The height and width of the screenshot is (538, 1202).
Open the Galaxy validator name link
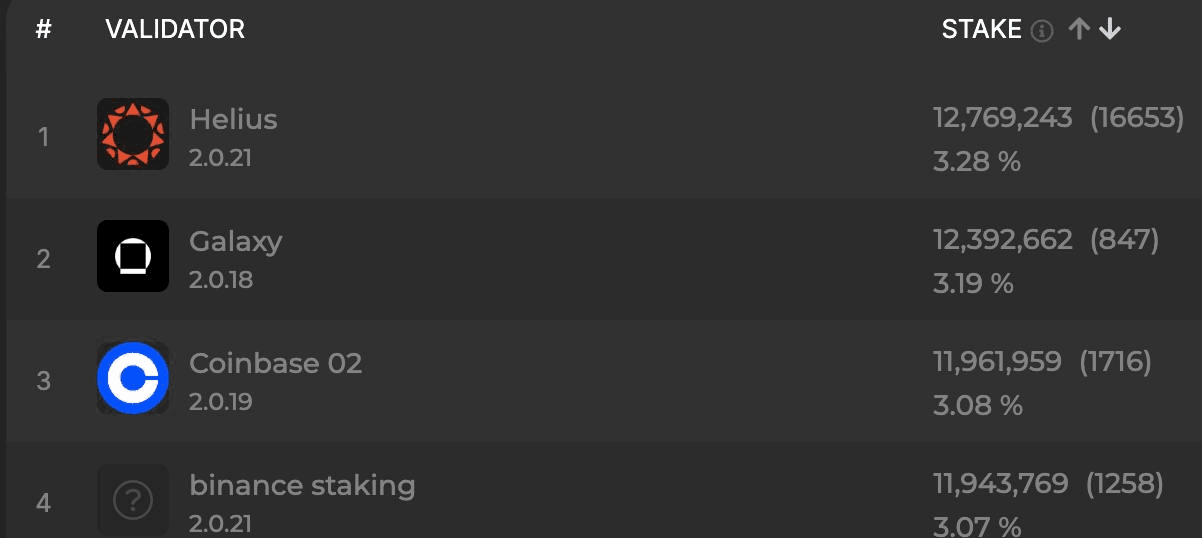pyautogui.click(x=236, y=241)
